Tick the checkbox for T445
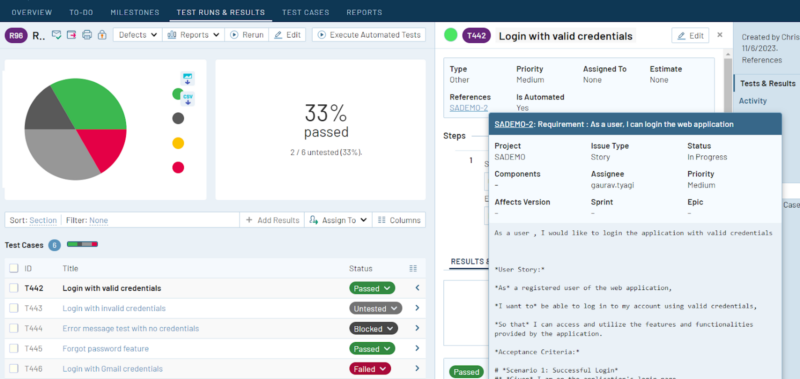Image resolution: width=800 pixels, height=379 pixels. [x=14, y=348]
